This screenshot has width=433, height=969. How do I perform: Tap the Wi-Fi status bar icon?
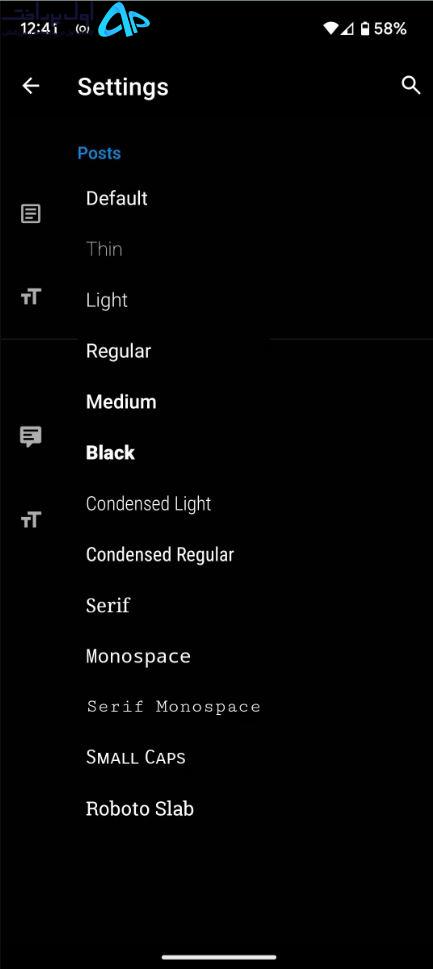click(330, 28)
